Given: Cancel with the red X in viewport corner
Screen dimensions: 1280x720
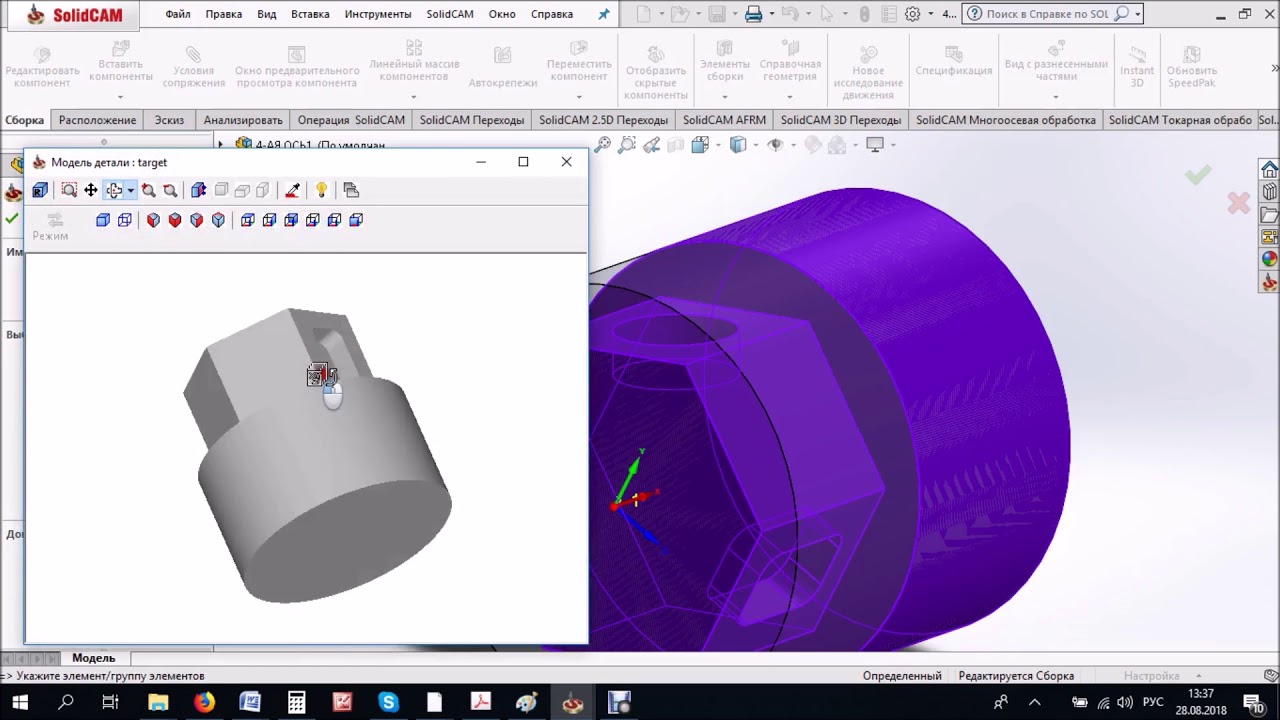Looking at the screenshot, I should (x=1239, y=203).
